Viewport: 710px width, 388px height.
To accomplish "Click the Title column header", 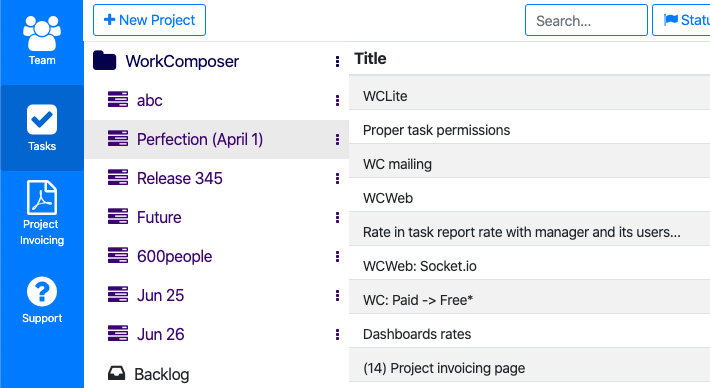I will click(x=370, y=59).
